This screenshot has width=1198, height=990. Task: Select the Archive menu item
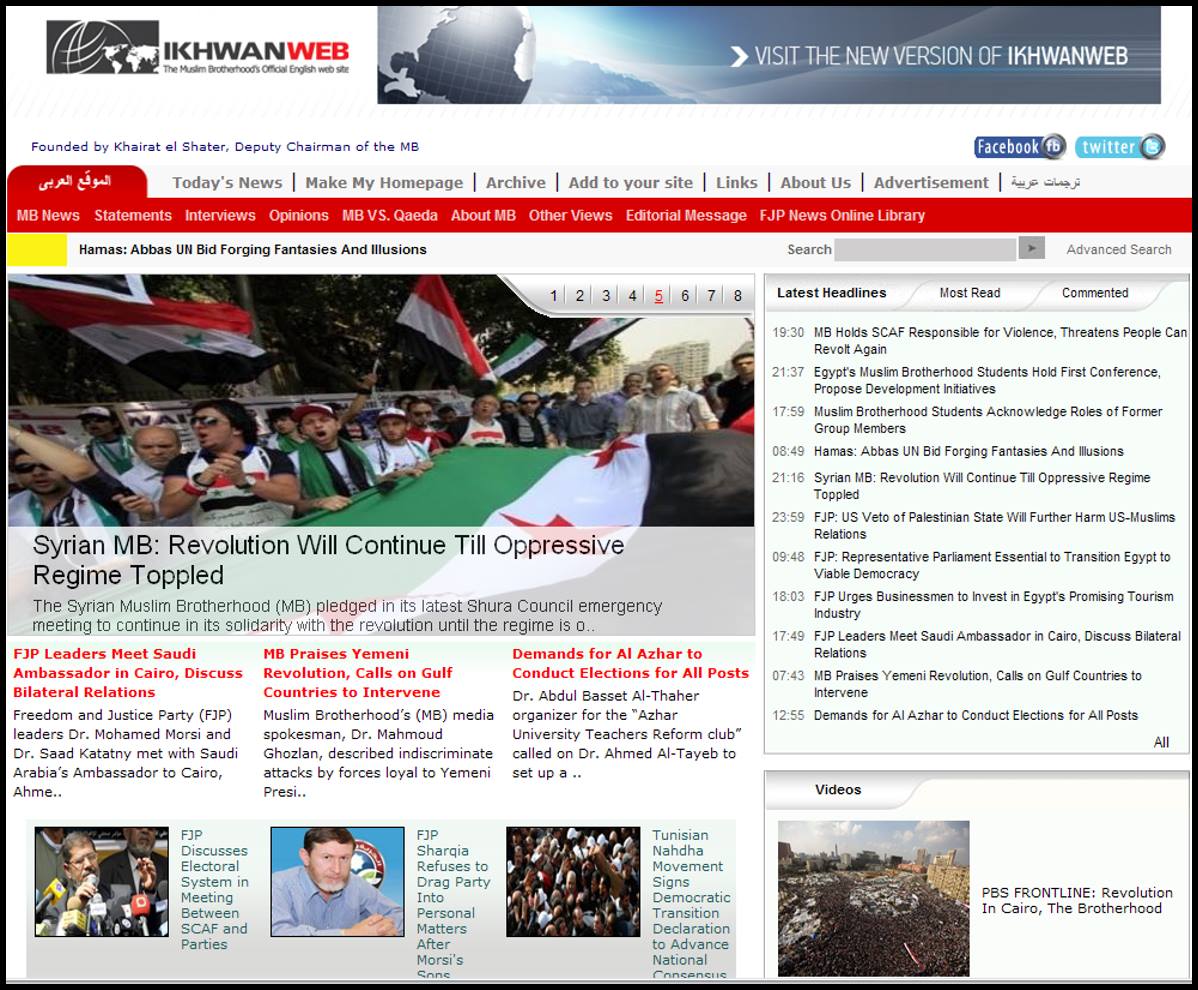point(515,182)
